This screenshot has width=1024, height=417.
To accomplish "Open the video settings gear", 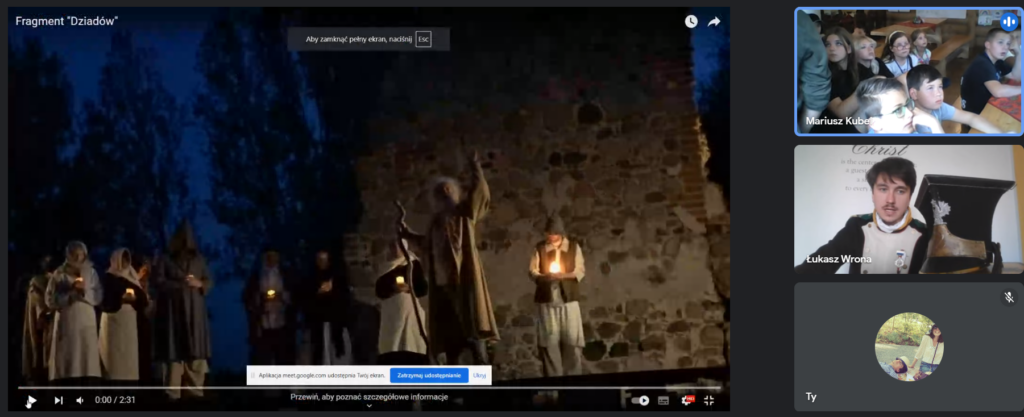I will pos(687,400).
